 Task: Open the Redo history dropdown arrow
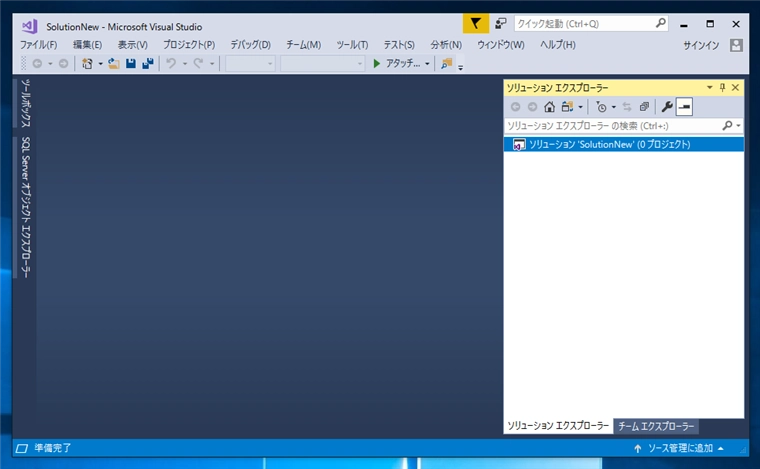coord(212,63)
